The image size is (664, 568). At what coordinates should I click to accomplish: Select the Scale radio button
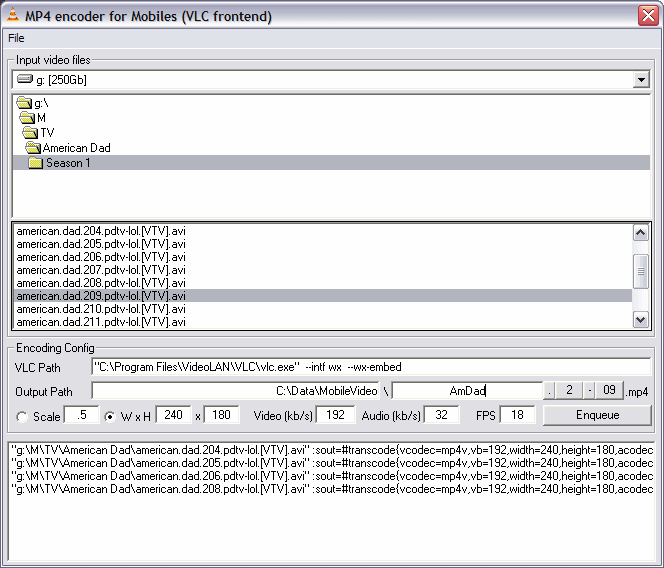(x=22, y=417)
